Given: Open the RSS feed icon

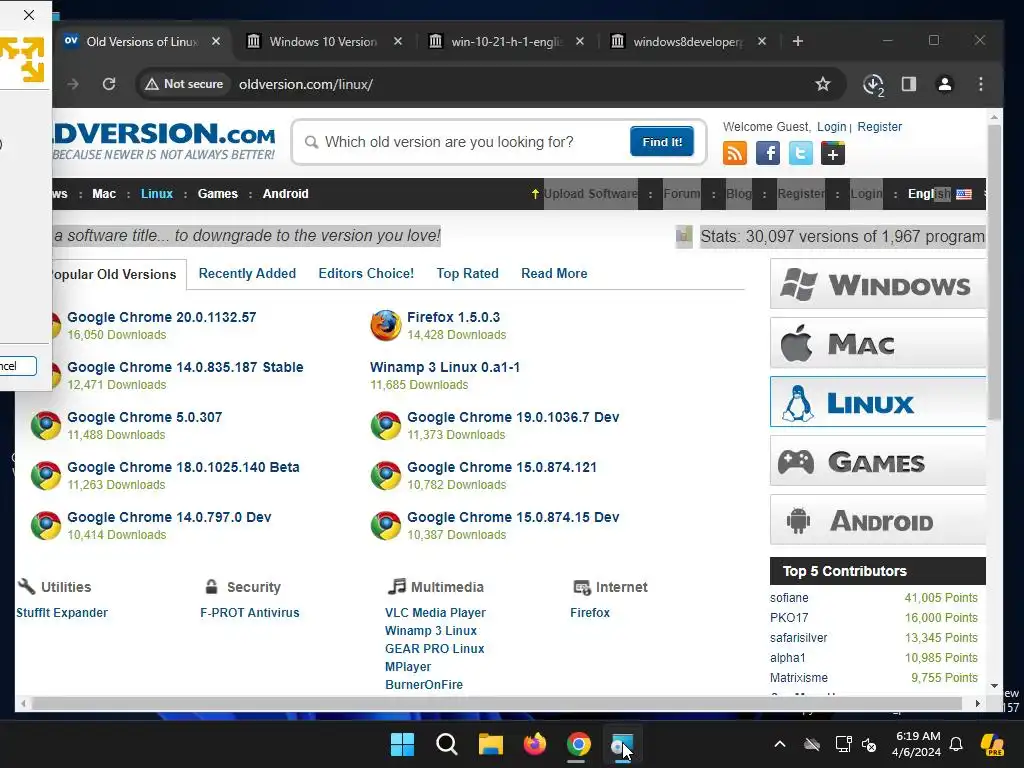Looking at the screenshot, I should (x=735, y=153).
